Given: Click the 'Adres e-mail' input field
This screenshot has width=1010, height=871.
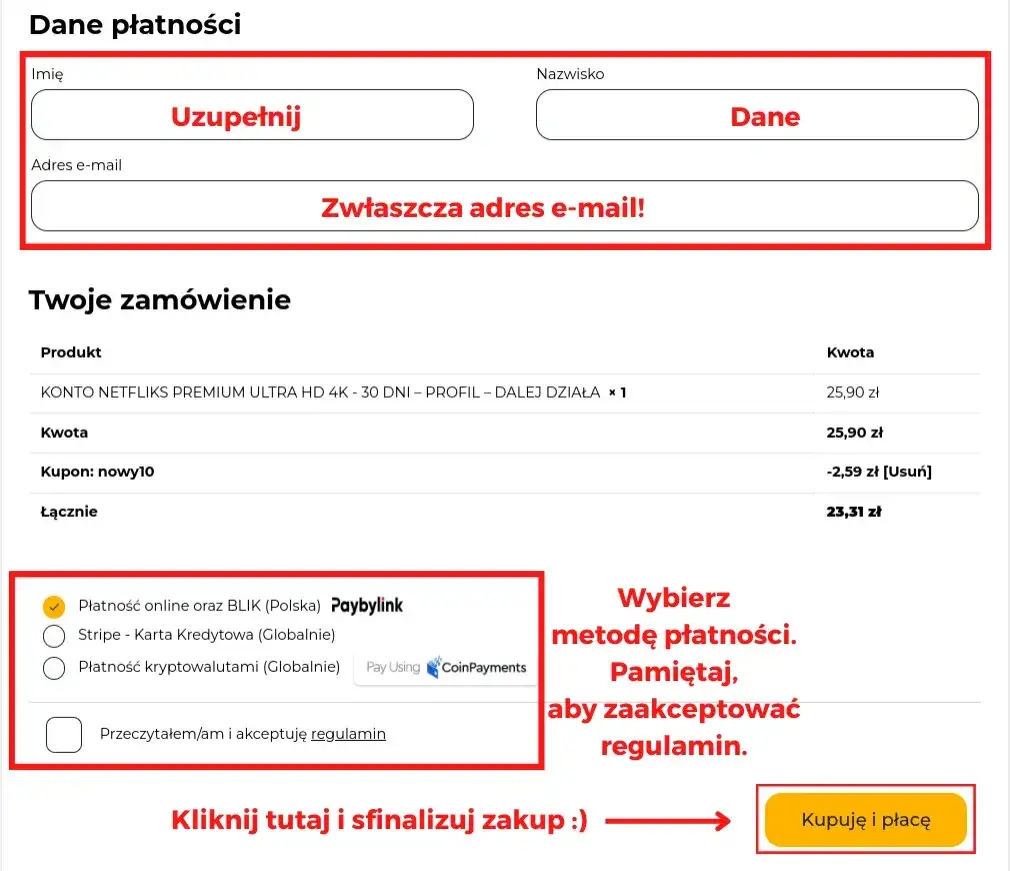Looking at the screenshot, I should (x=503, y=206).
